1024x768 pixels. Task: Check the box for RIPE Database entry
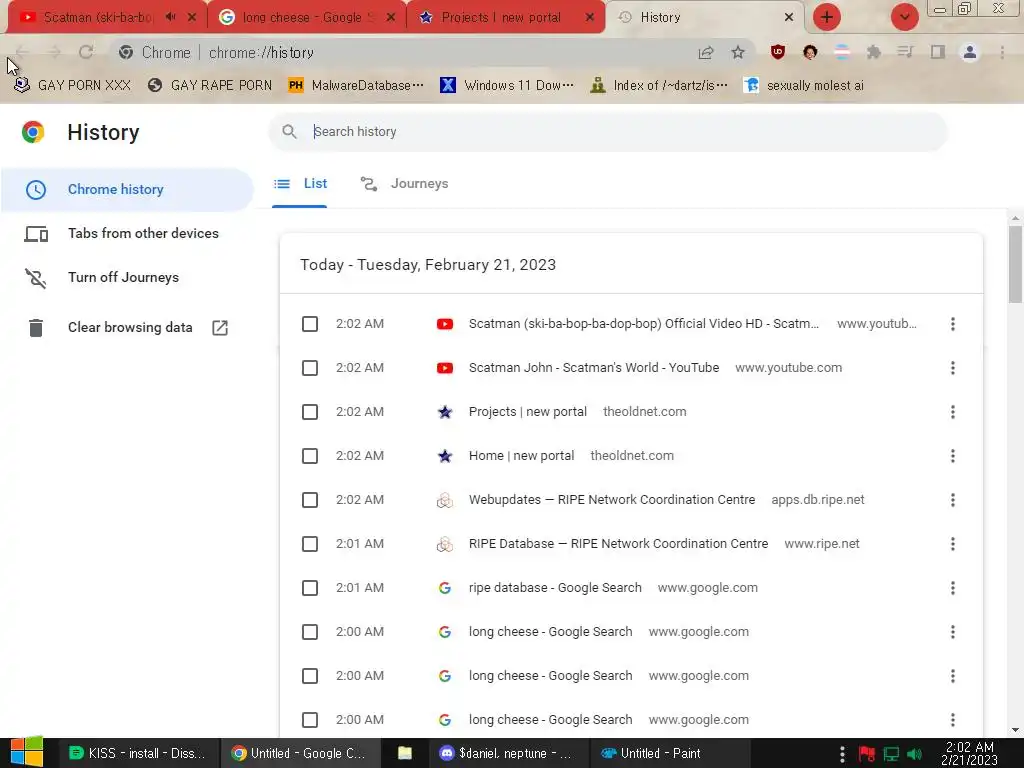tap(310, 544)
